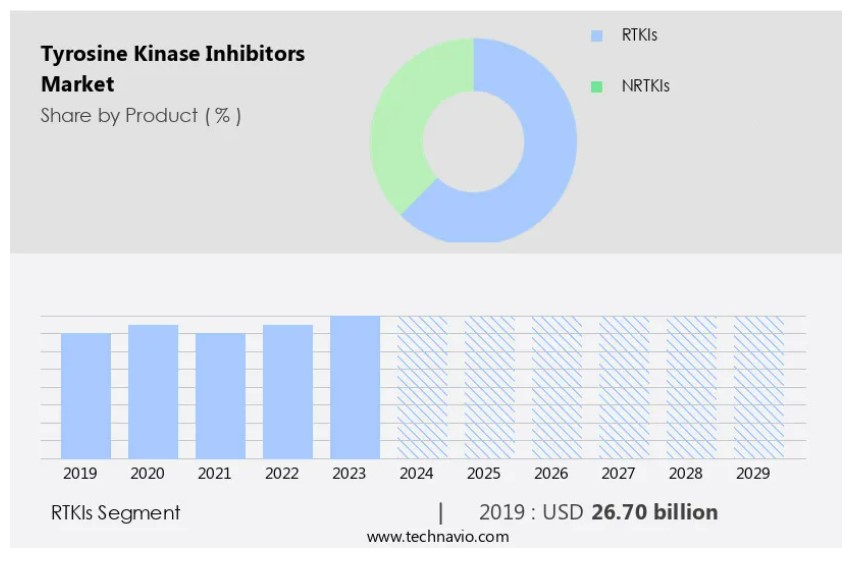Click the hatched 2028 forecast bar
Image resolution: width=858 pixels, height=561 pixels.
click(x=691, y=388)
